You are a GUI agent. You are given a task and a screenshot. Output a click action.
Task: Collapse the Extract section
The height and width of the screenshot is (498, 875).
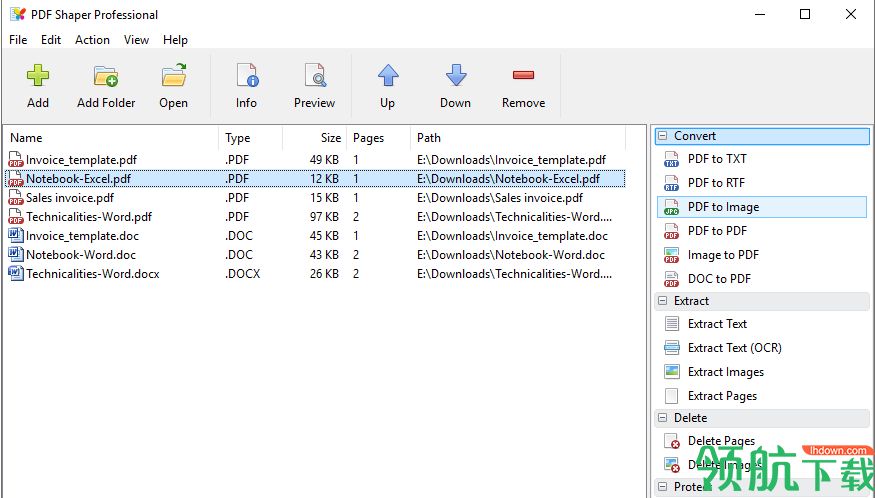662,301
